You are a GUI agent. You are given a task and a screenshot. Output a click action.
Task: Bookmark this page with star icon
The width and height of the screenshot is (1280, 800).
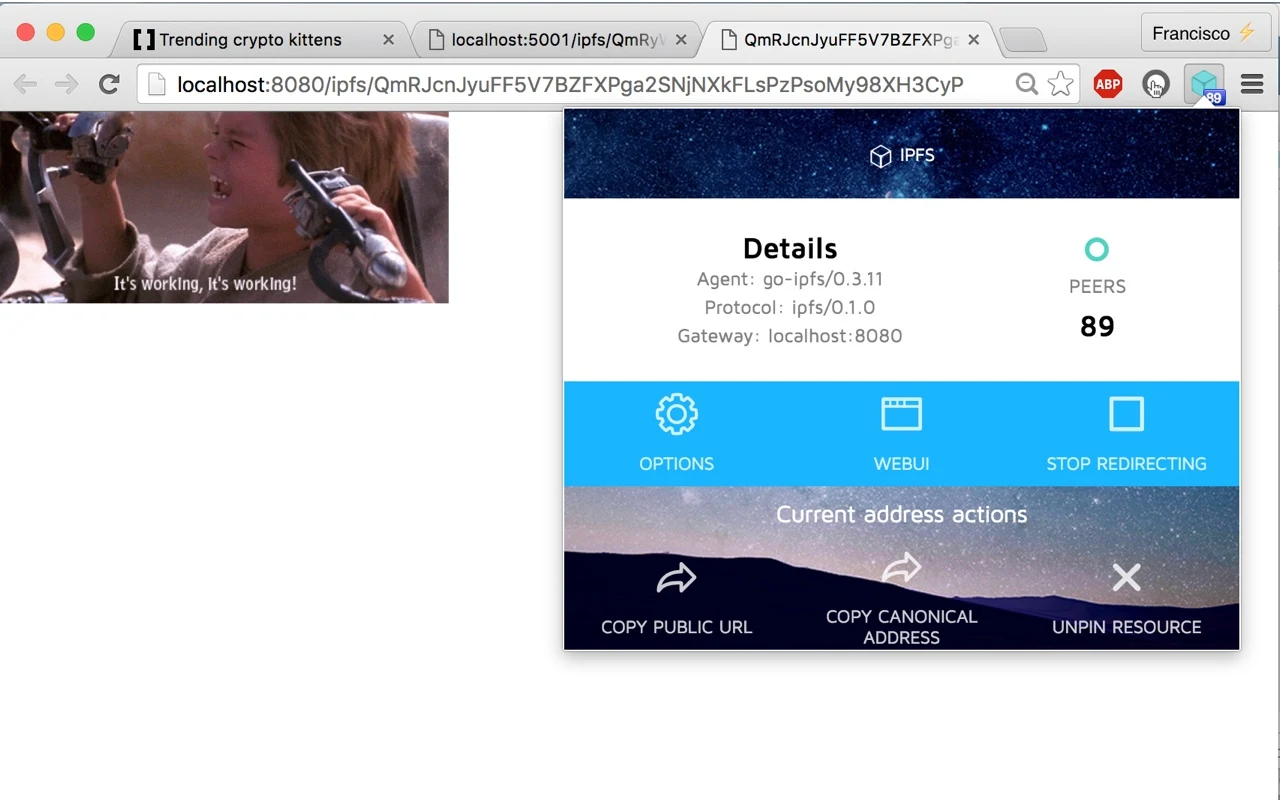coord(1060,84)
